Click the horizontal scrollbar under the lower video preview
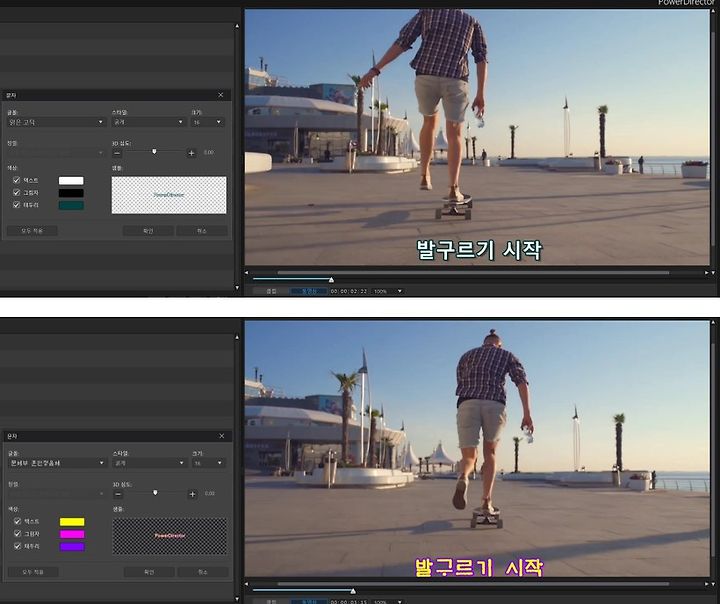 (x=473, y=584)
